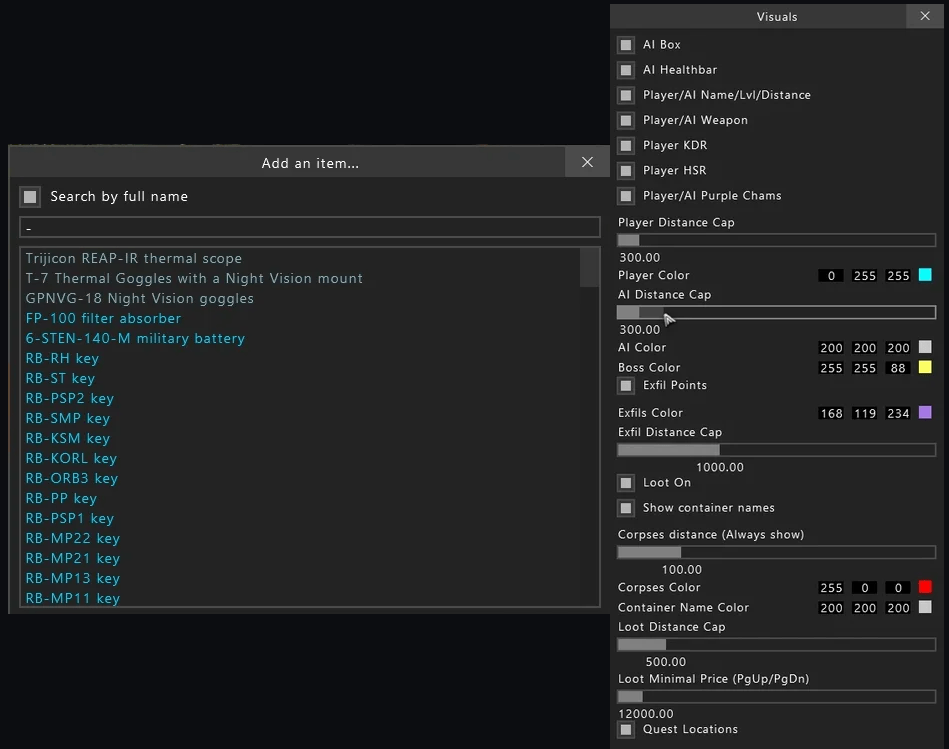Click AI Color red value field
The width and height of the screenshot is (949, 749).
pyautogui.click(x=831, y=348)
